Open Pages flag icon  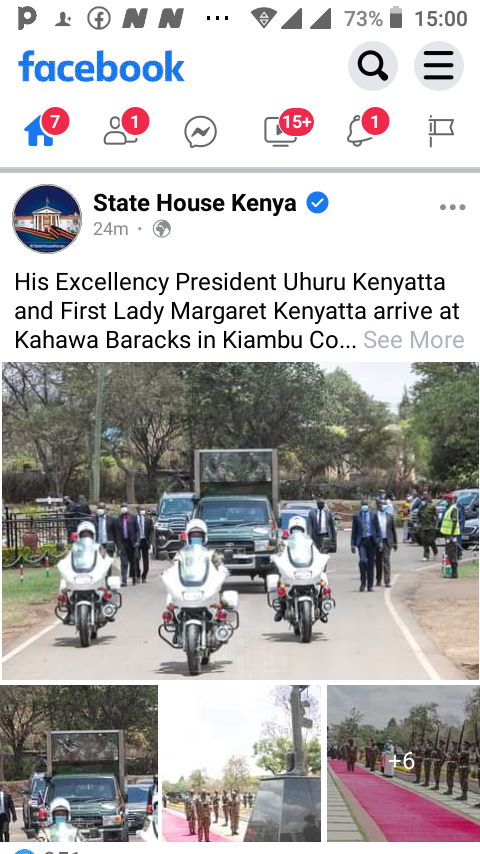point(441,131)
